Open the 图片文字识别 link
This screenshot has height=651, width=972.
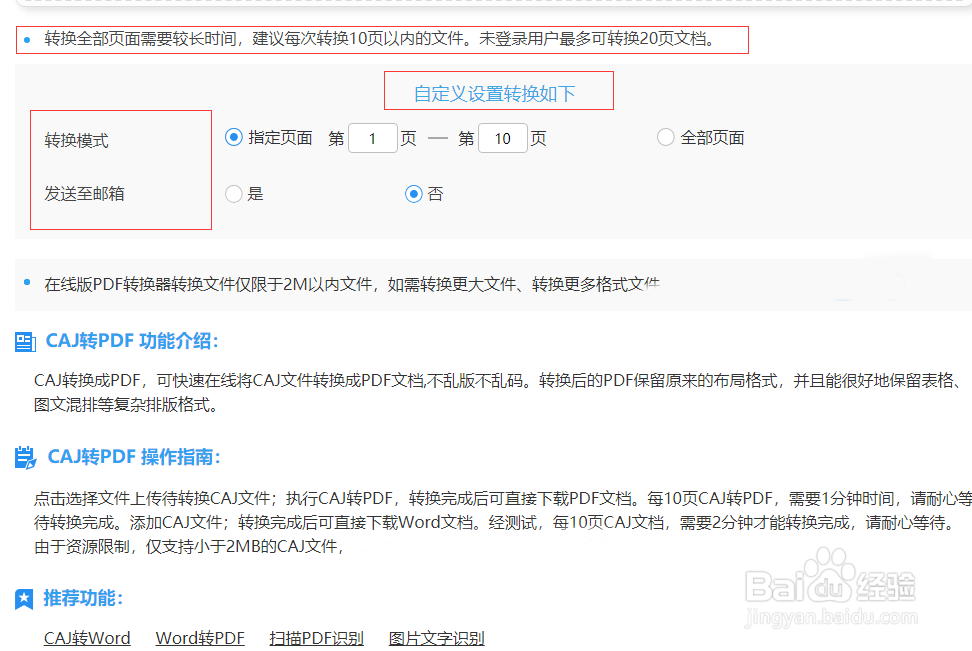pos(435,638)
